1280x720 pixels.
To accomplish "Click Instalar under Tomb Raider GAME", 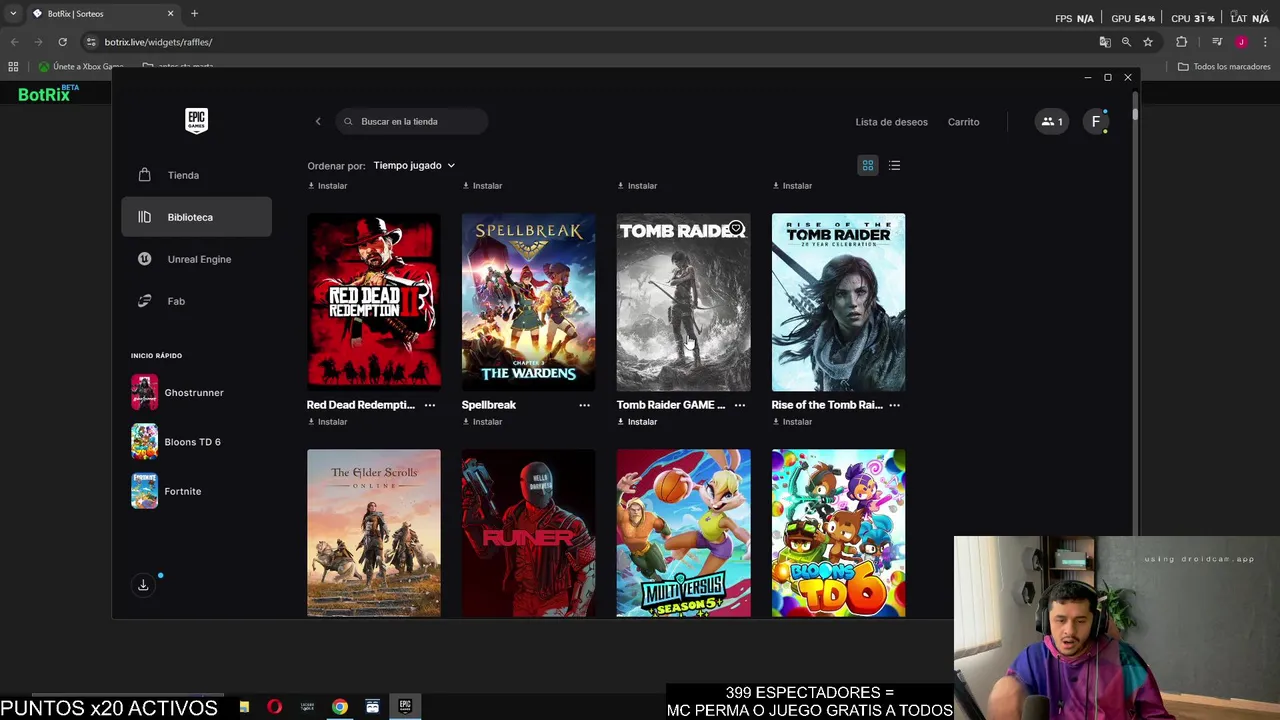I will (637, 422).
